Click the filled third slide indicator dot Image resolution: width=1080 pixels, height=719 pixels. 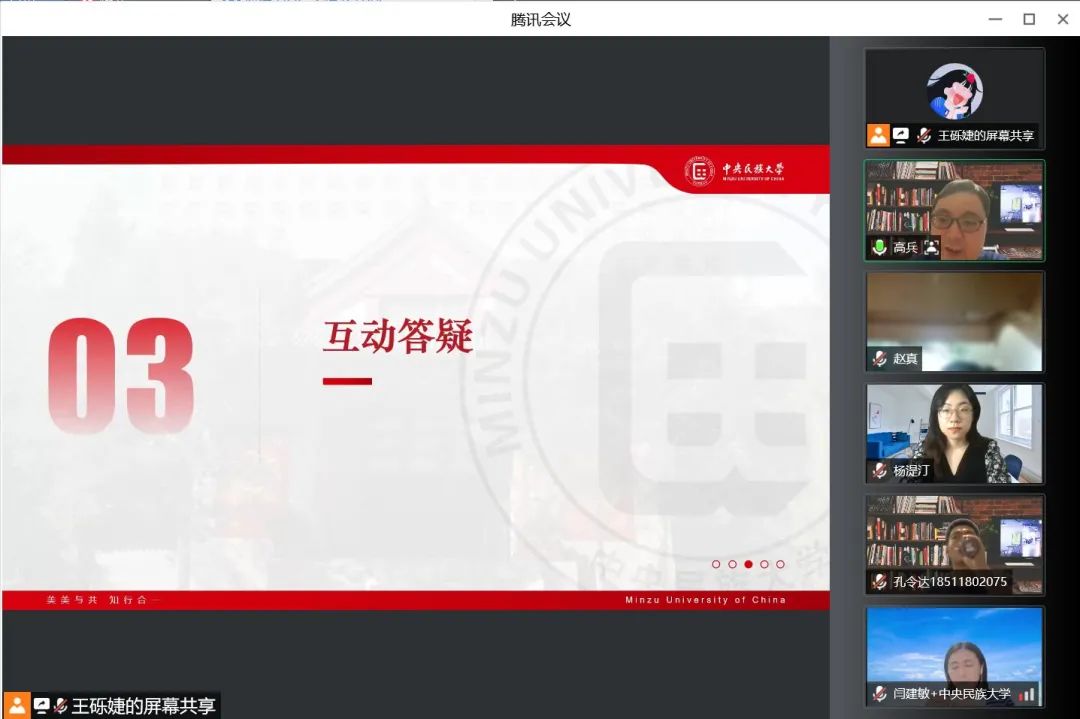(748, 564)
